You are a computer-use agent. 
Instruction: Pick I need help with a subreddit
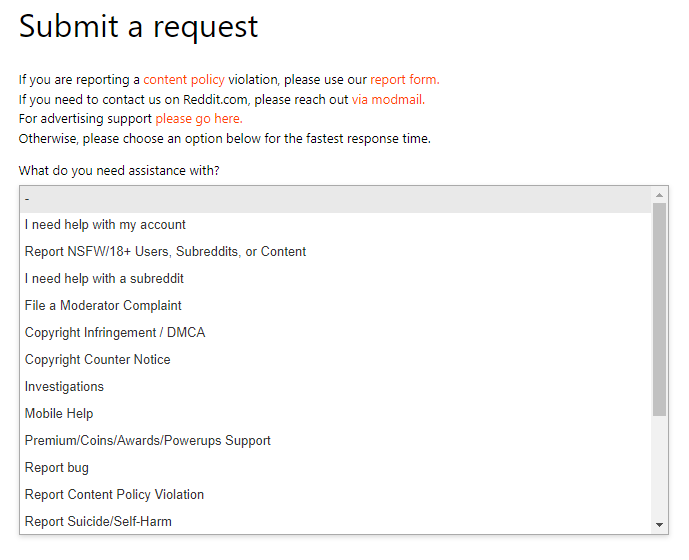coord(104,279)
